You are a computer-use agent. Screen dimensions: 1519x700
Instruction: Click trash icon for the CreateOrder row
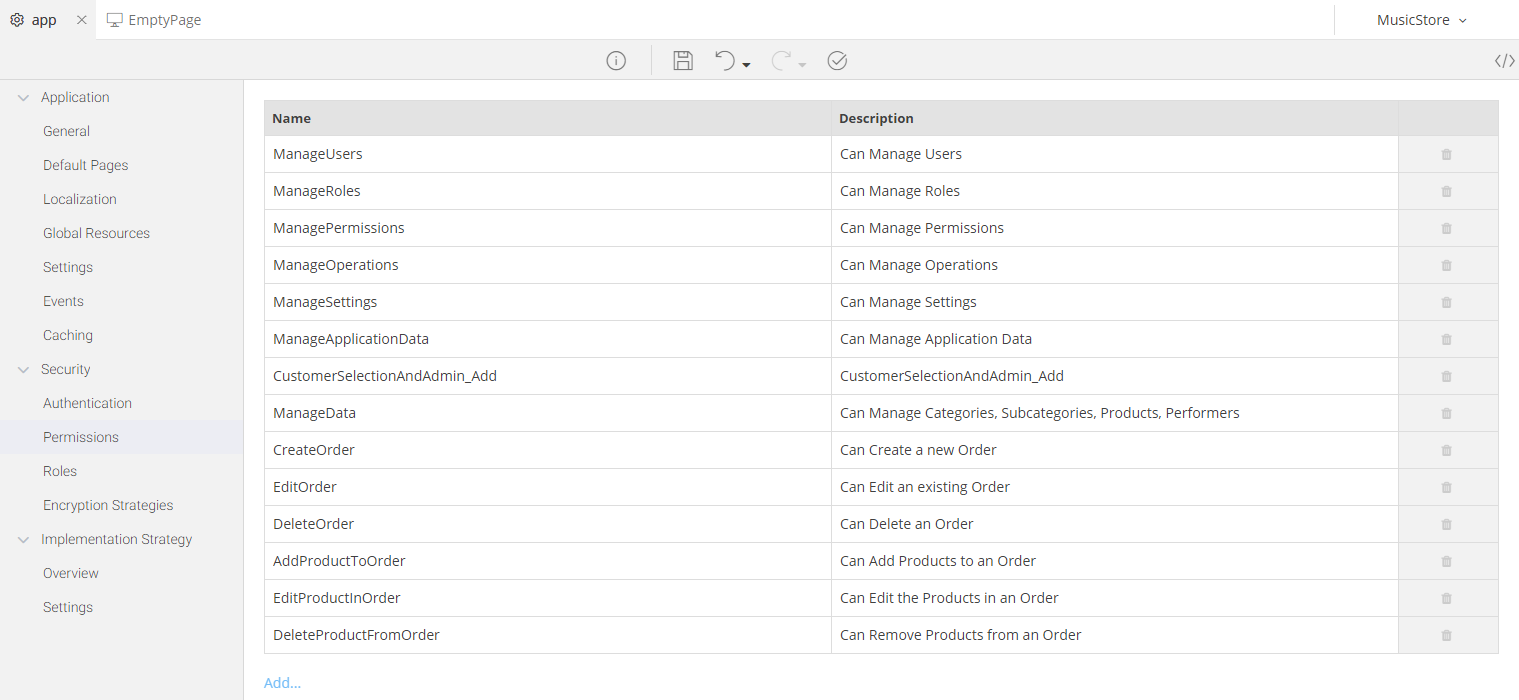point(1446,451)
